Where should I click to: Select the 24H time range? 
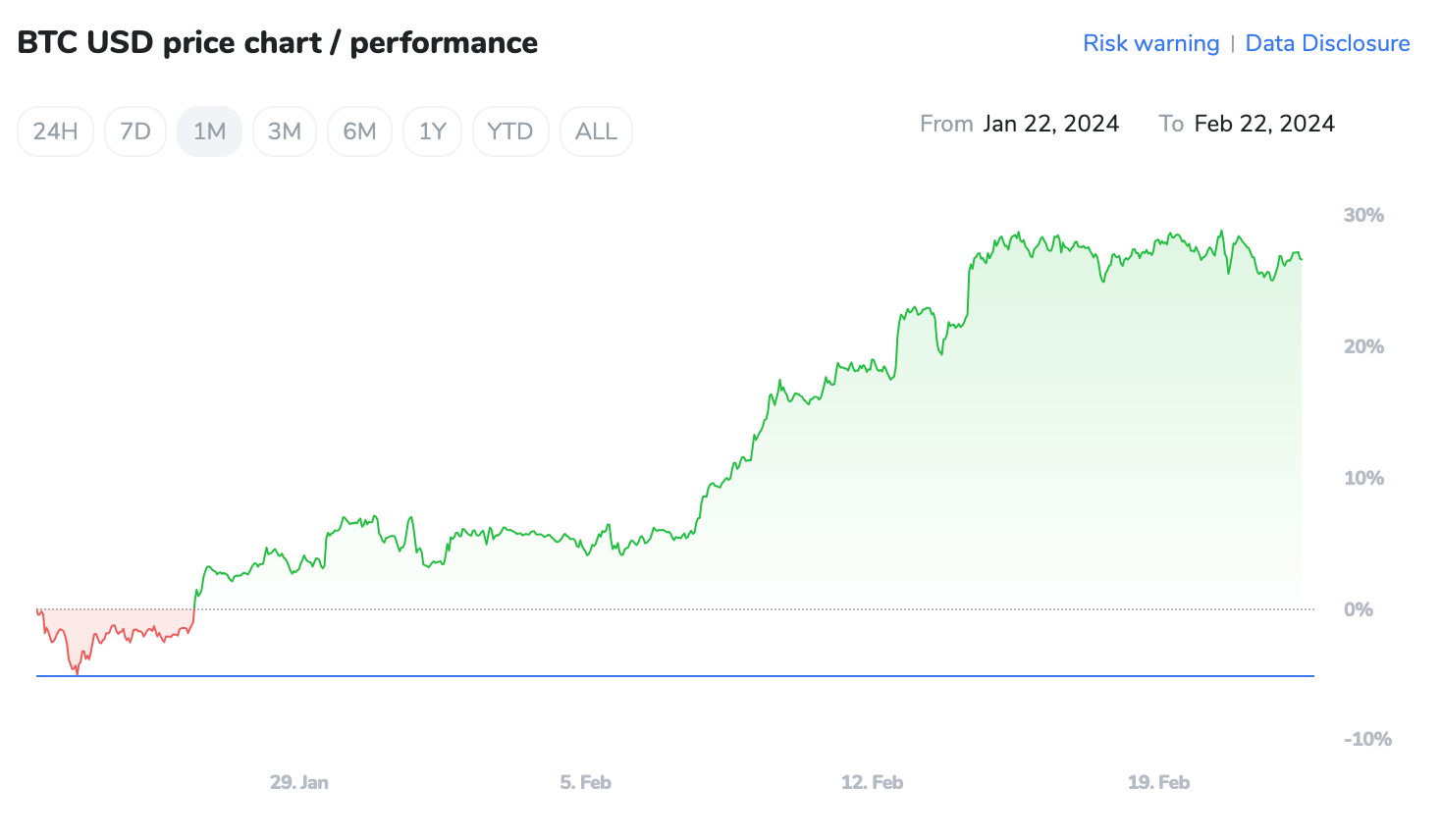pos(55,131)
